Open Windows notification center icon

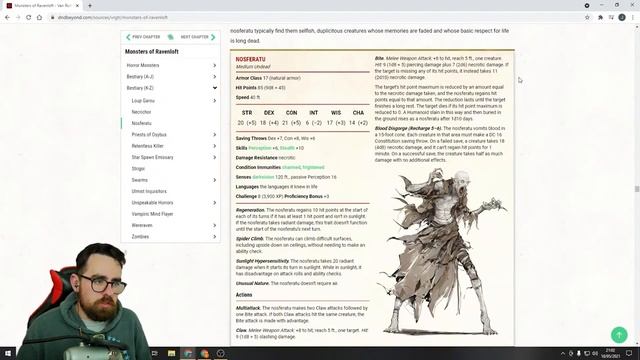pos(629,353)
